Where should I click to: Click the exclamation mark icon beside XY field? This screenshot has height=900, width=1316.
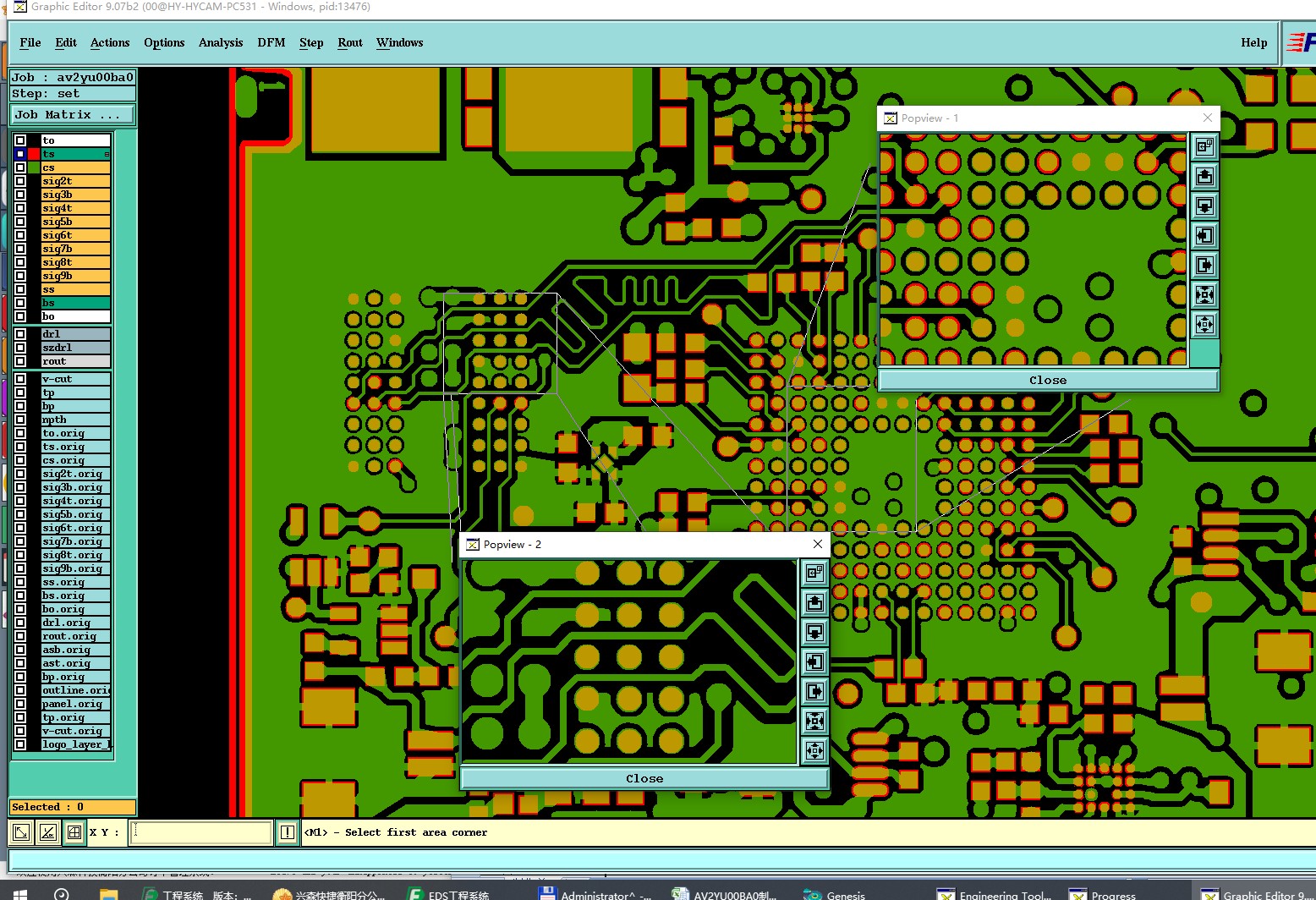click(x=288, y=832)
